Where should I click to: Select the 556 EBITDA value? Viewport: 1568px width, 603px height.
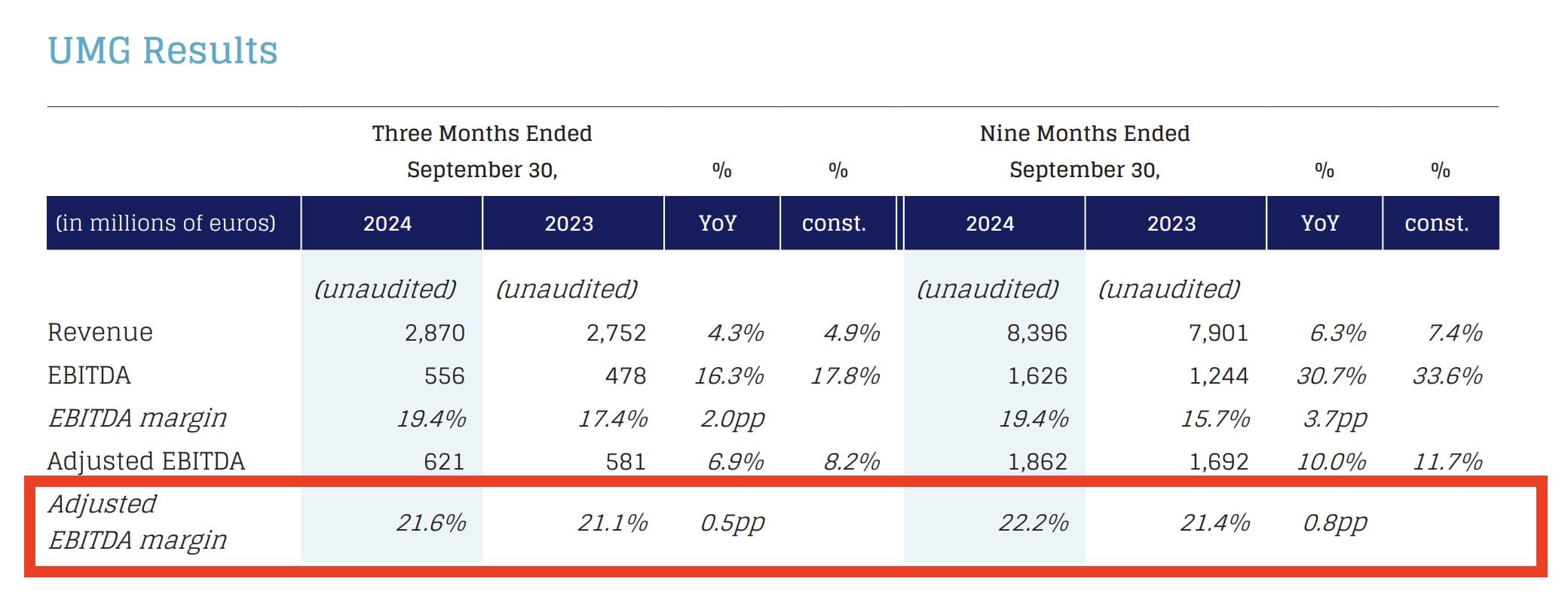[444, 375]
